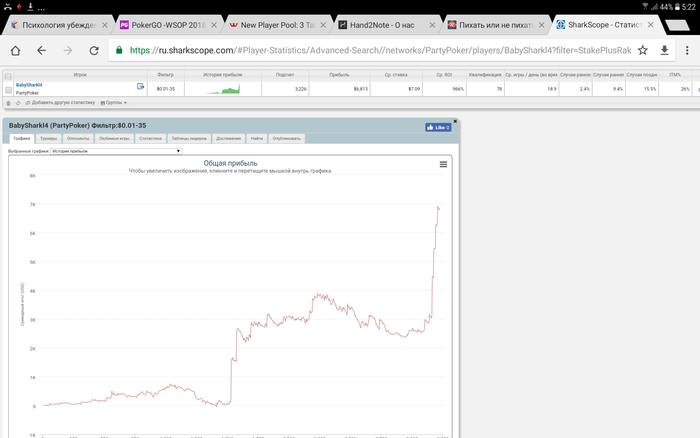Open the Найти tab
The height and width of the screenshot is (438, 700).
point(257,138)
